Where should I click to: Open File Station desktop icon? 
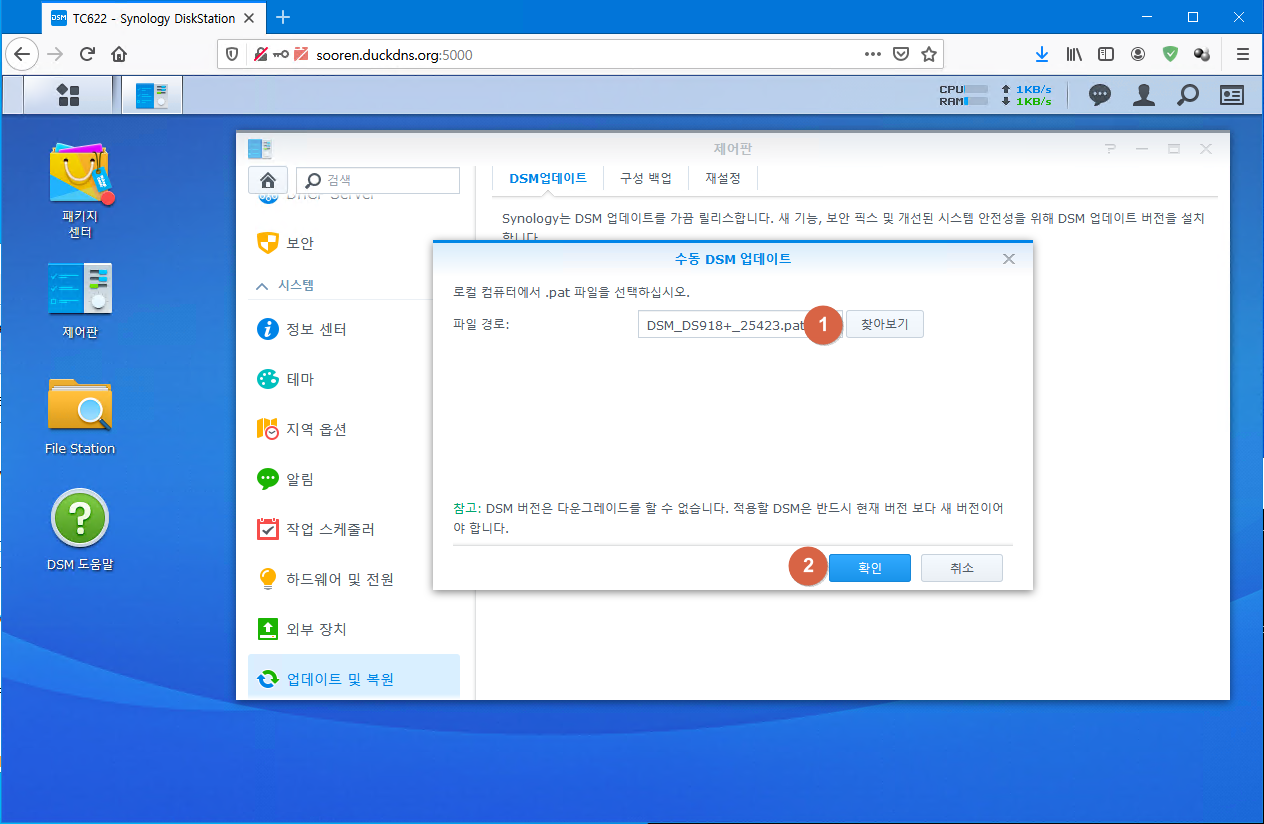point(80,415)
